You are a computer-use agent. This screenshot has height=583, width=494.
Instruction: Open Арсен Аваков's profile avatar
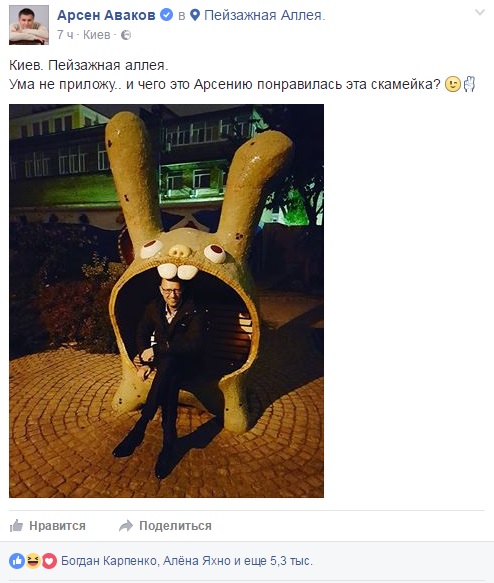tap(29, 25)
